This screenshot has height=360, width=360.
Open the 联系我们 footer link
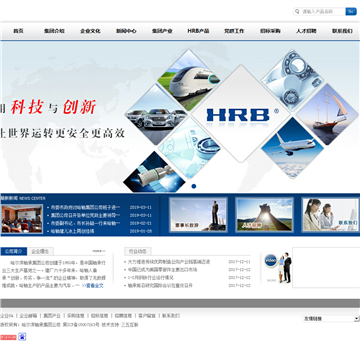tap(171, 316)
